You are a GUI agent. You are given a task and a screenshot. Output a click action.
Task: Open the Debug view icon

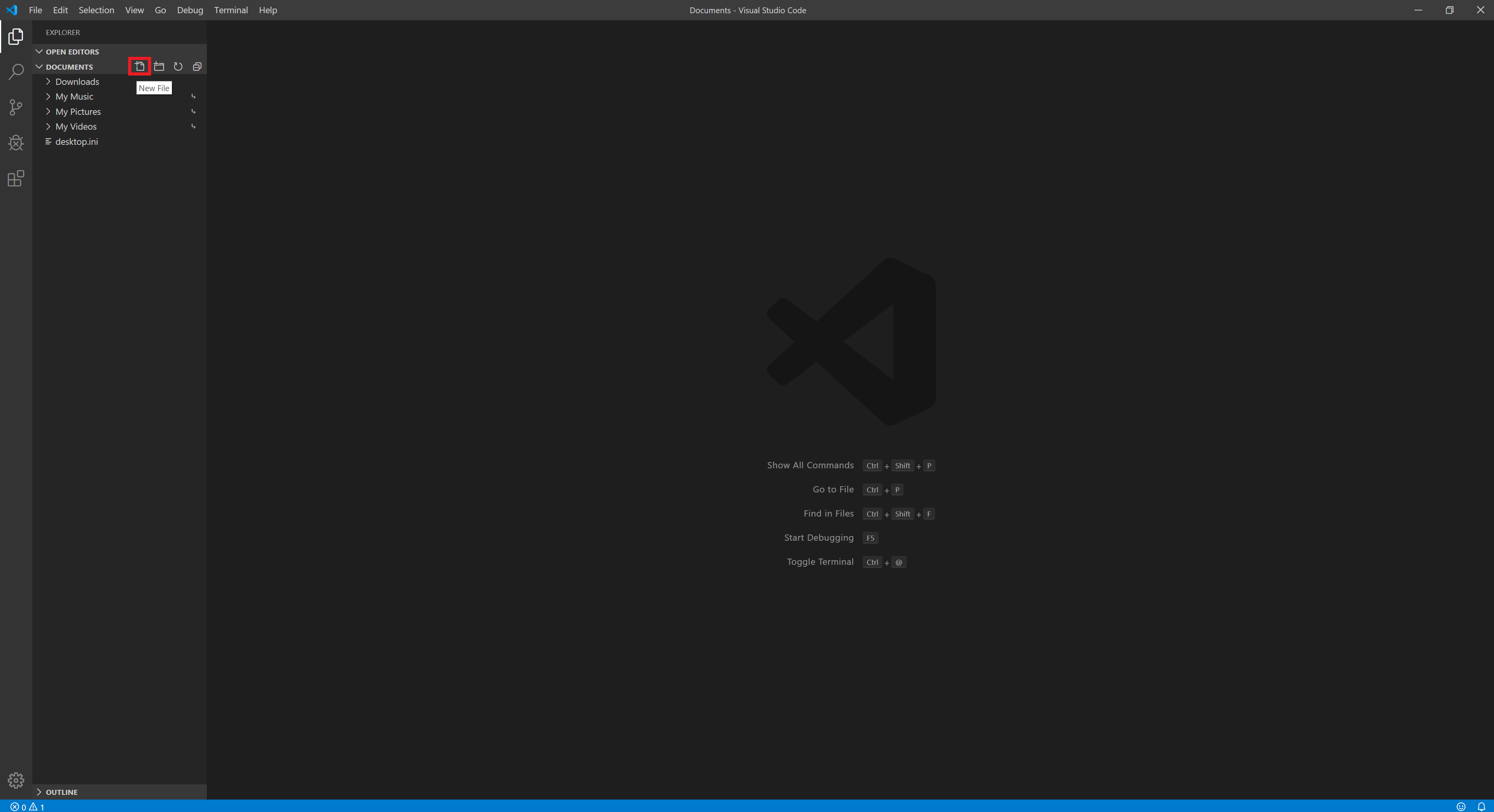[16, 142]
